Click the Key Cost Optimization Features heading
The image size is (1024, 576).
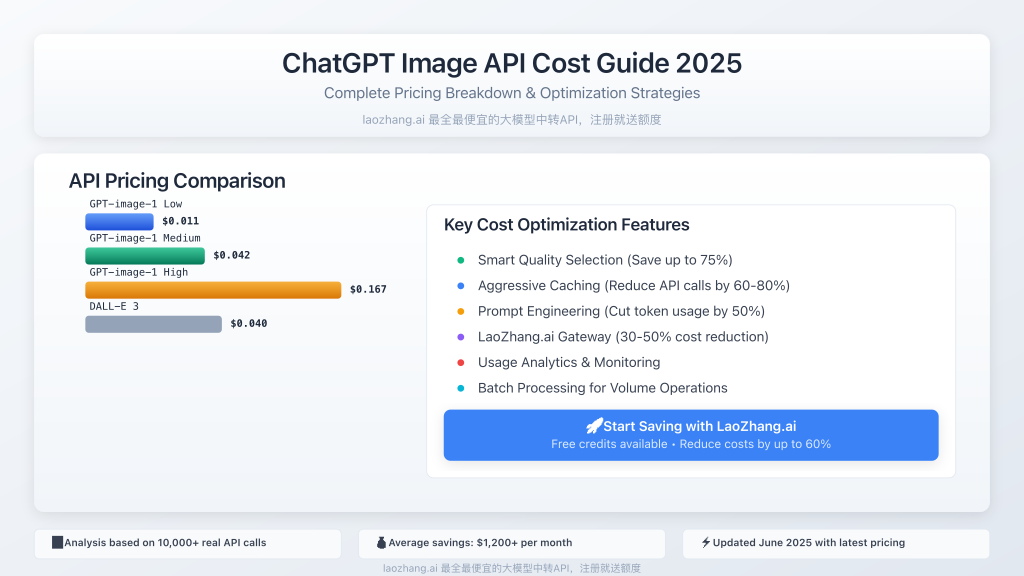pyautogui.click(x=567, y=225)
